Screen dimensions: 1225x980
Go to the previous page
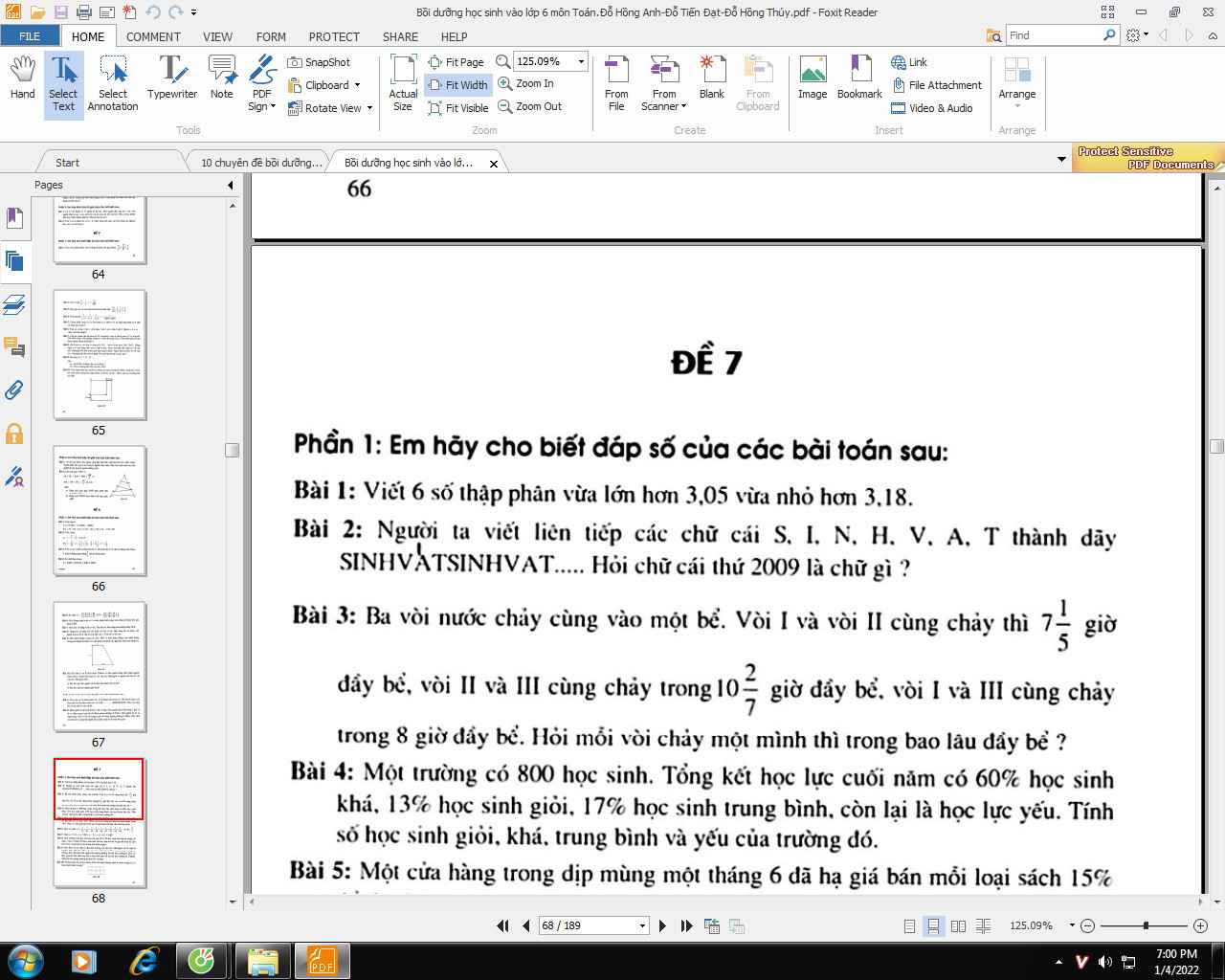(526, 925)
